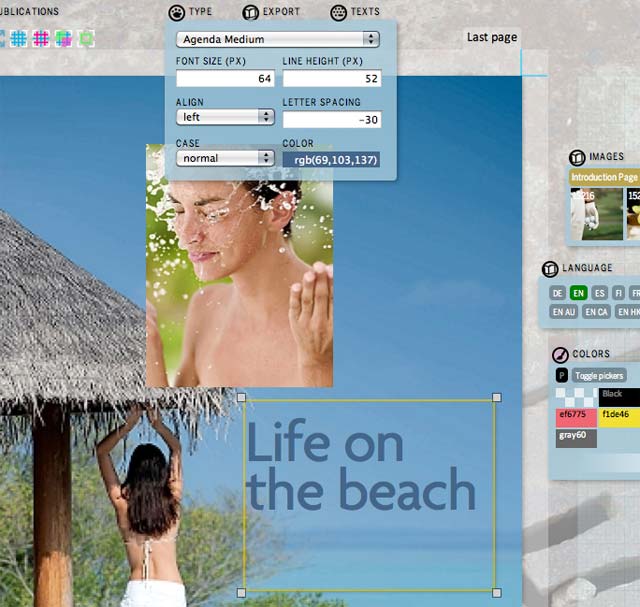Pick the gray60 swatch
Viewport: 640px width, 607px height.
click(x=576, y=438)
